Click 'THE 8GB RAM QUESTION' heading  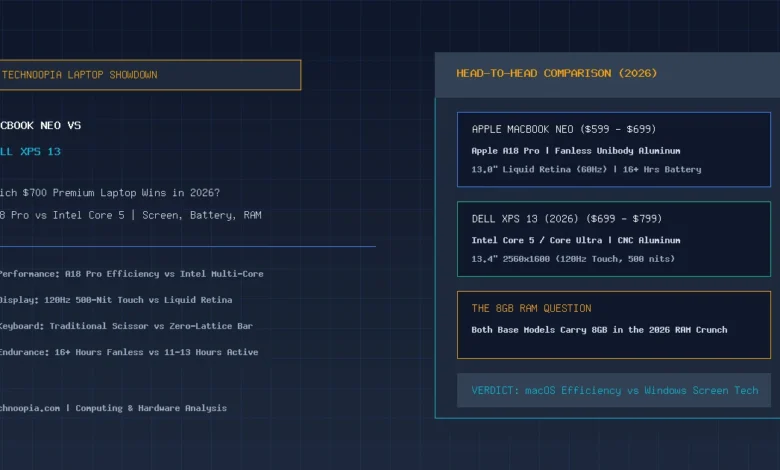[x=531, y=308]
